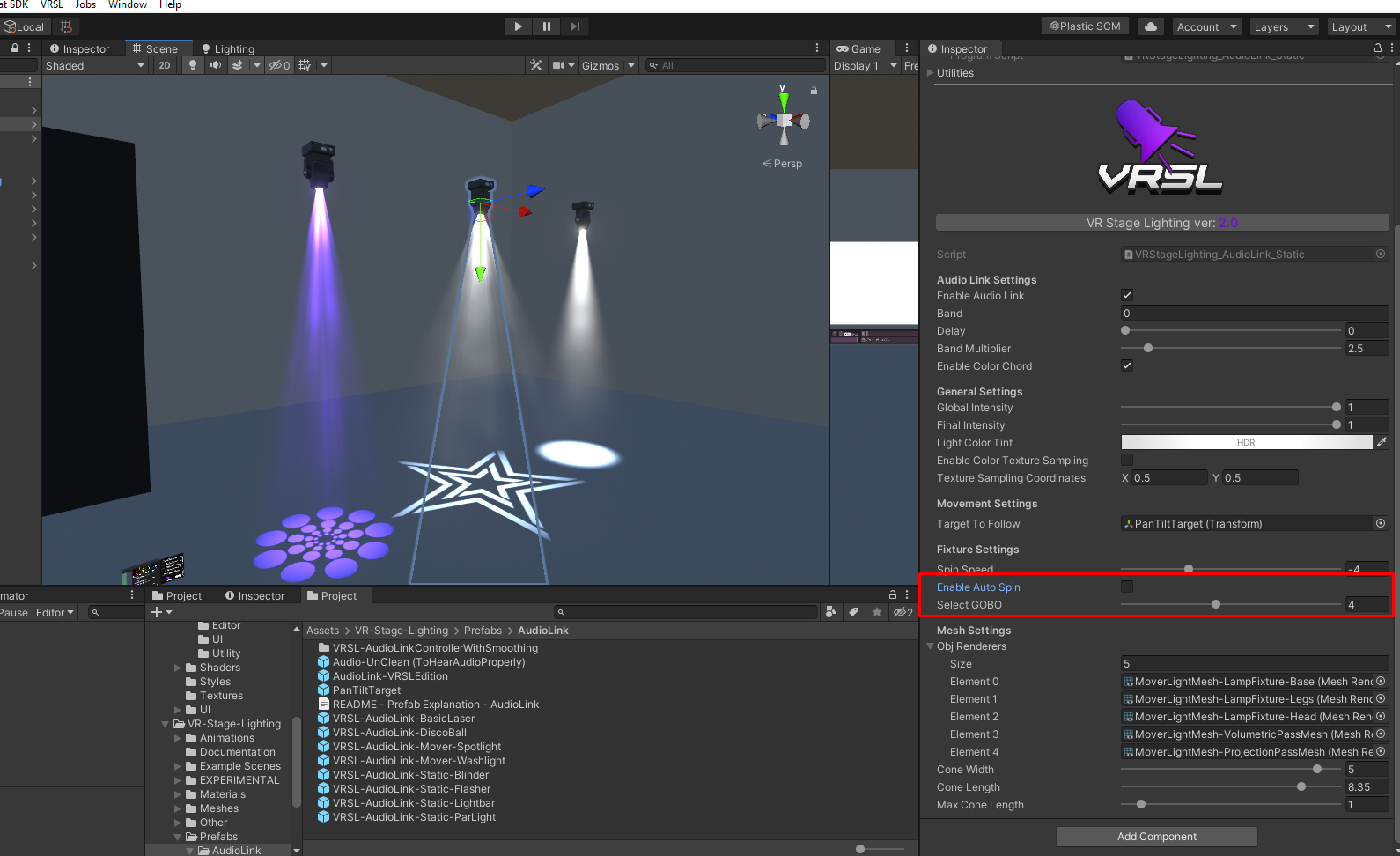Switch to the Game tab
Image resolution: width=1400 pixels, height=856 pixels.
[x=858, y=49]
